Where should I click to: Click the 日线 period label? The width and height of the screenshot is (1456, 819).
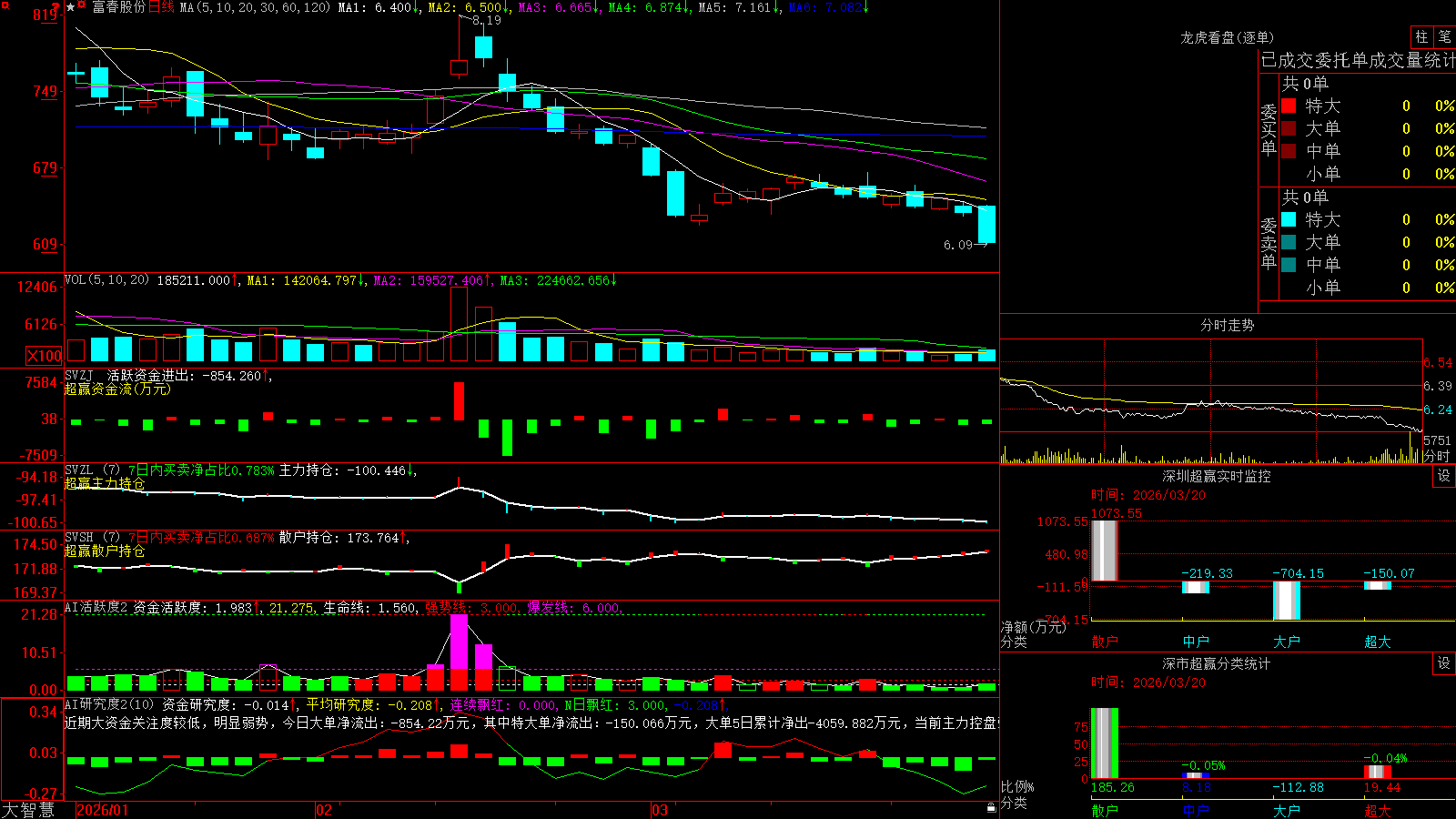[x=161, y=7]
